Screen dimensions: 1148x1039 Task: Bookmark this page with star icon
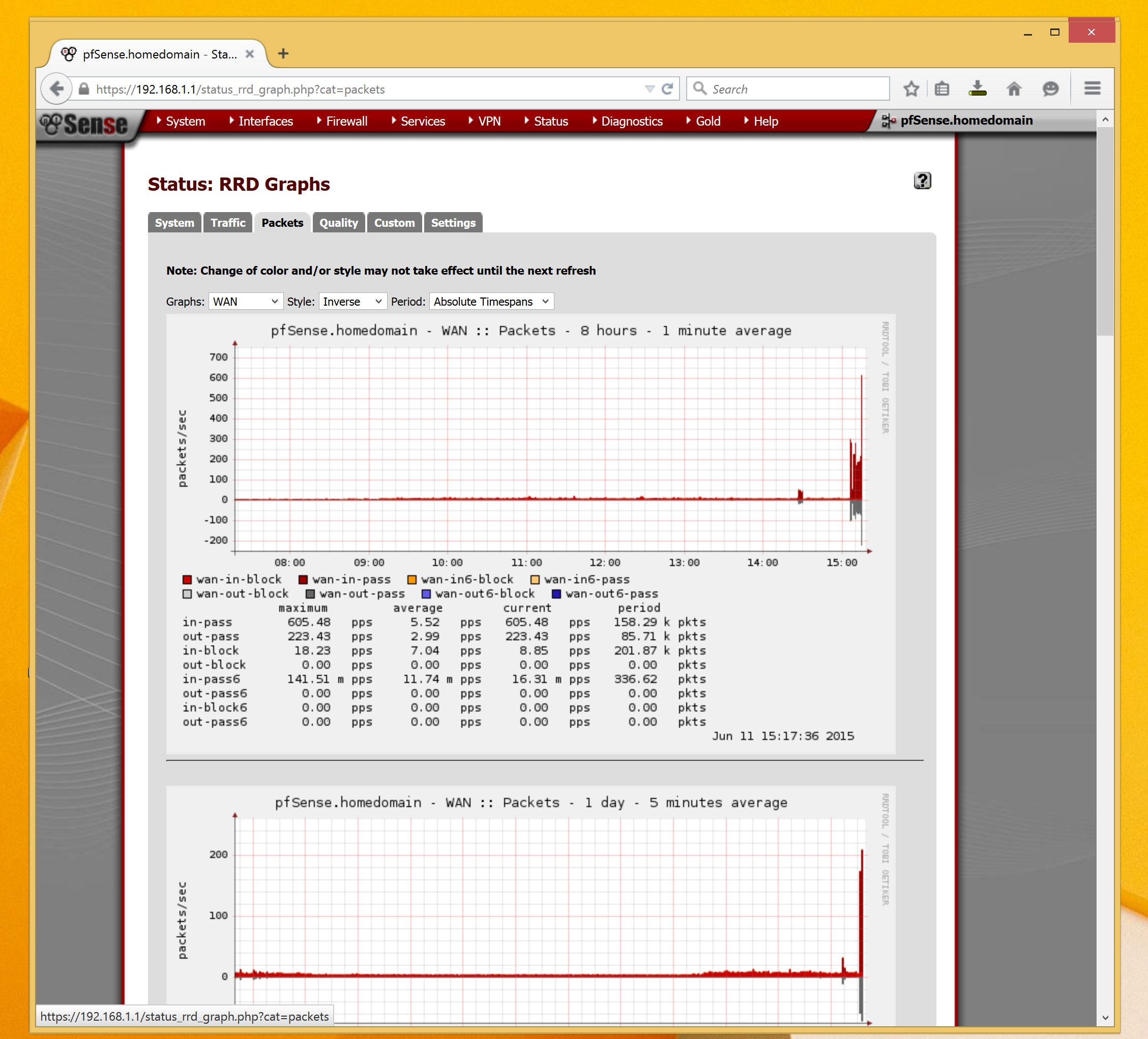point(911,89)
